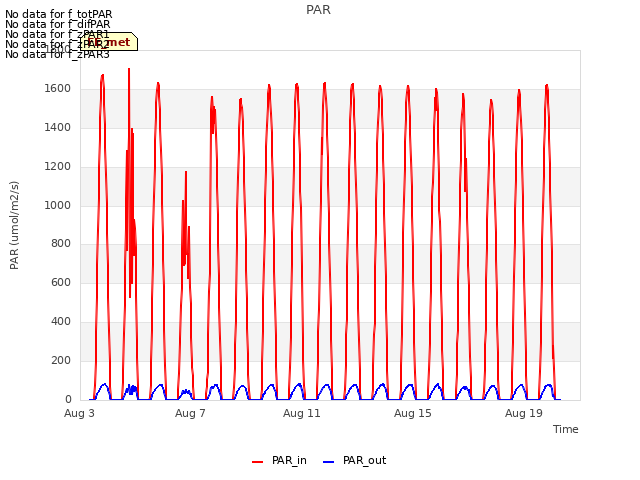Click the 0 y-axis tick label
Viewport: 640px width, 480px height.
tap(68, 399)
